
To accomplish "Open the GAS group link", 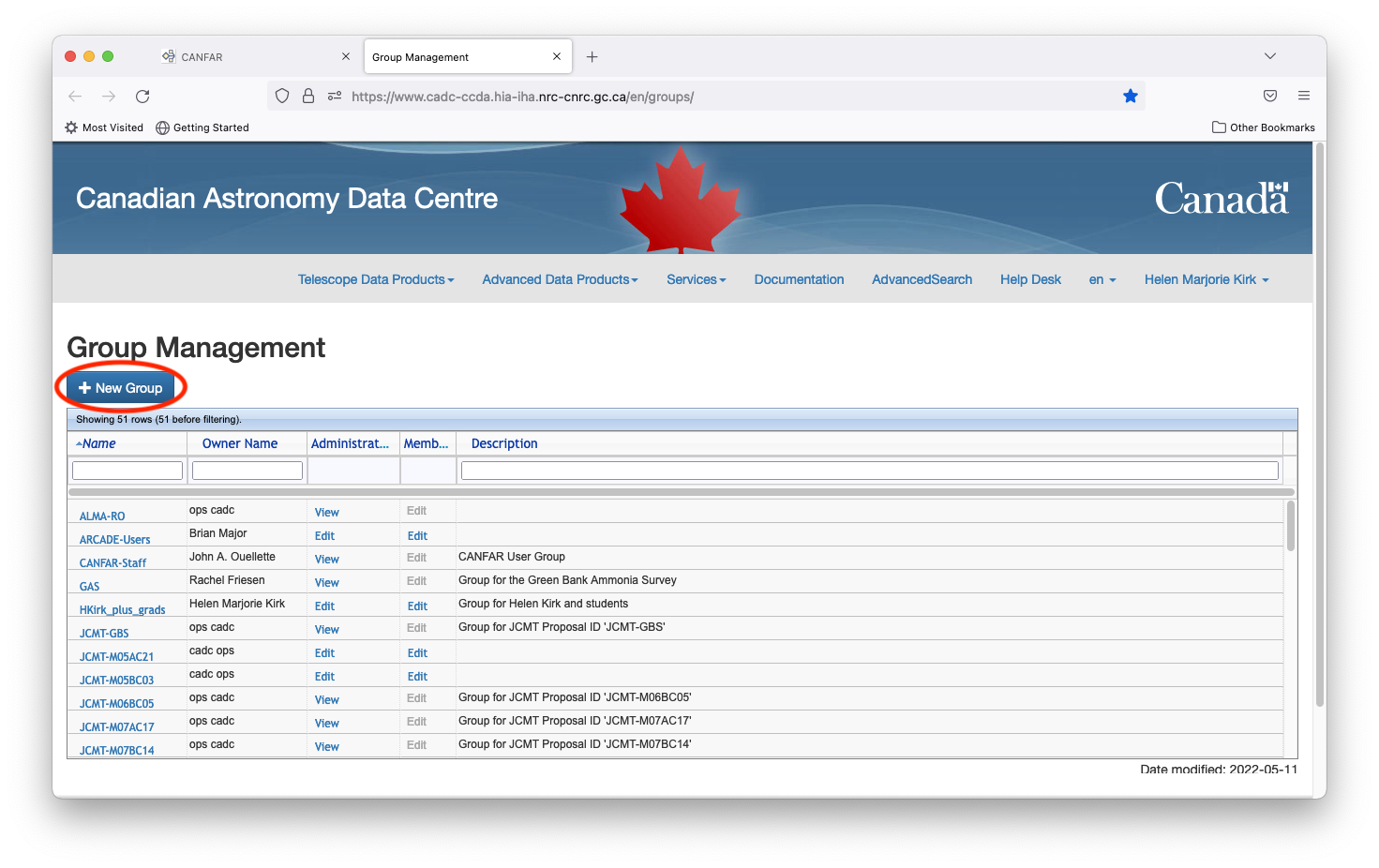I will (89, 587).
